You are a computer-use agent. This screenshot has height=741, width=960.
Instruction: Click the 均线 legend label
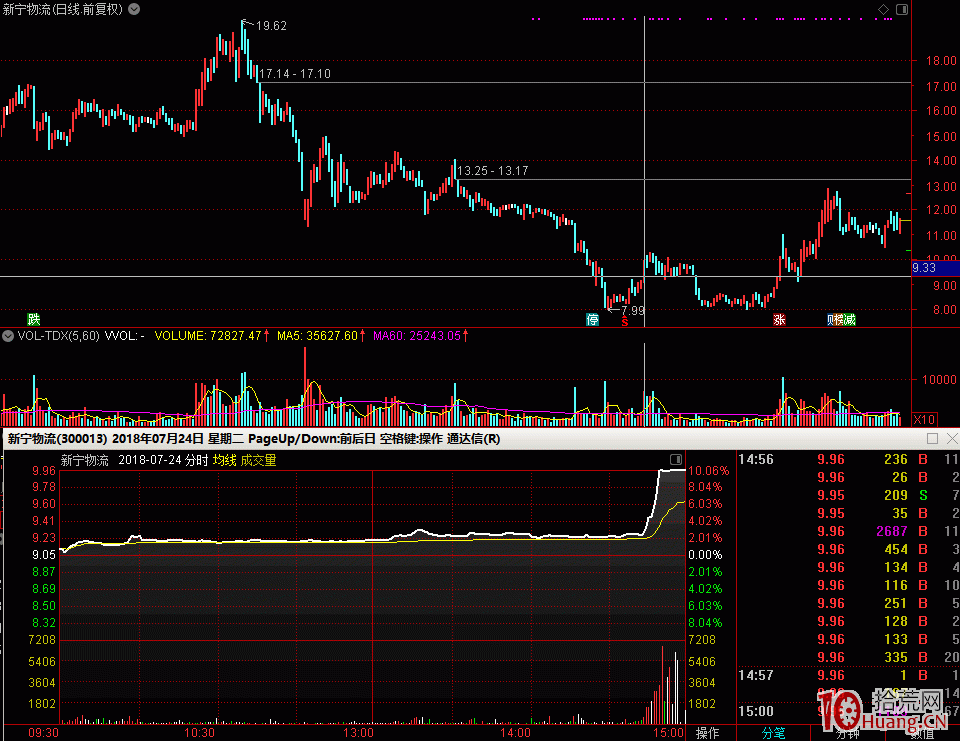pyautogui.click(x=224, y=461)
